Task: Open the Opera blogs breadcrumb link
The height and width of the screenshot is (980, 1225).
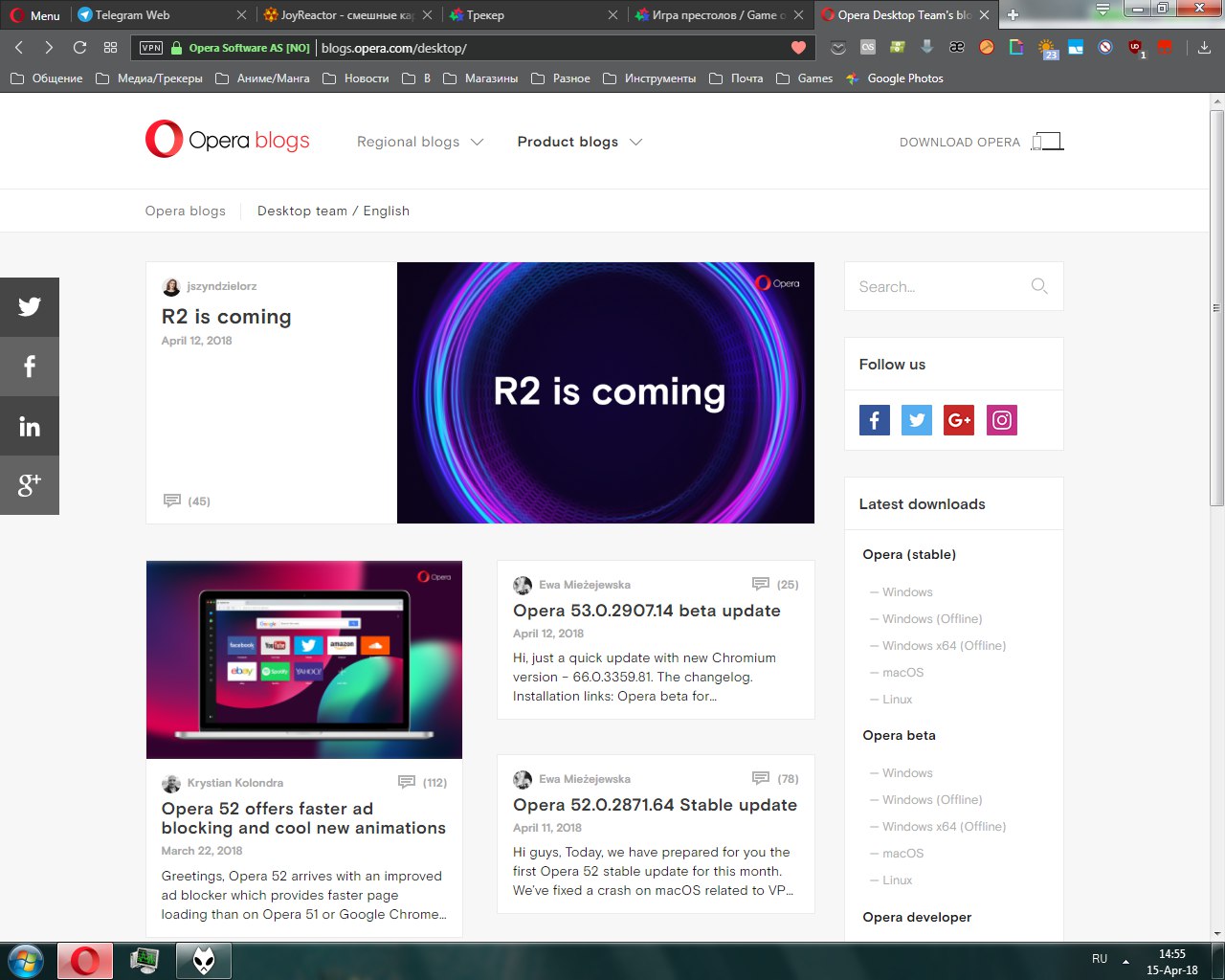Action: click(x=186, y=211)
